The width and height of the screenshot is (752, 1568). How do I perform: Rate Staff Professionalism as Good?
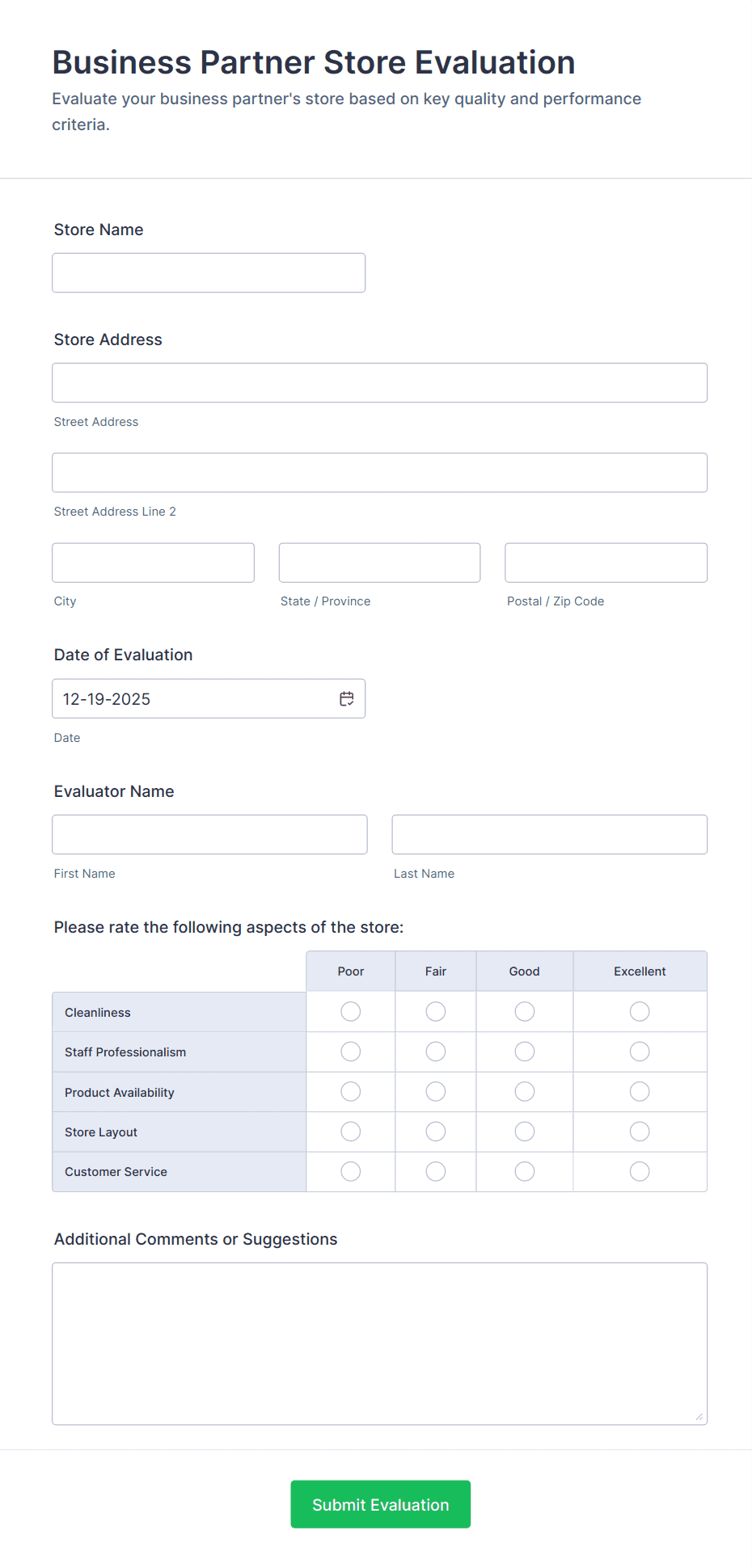click(x=524, y=1052)
